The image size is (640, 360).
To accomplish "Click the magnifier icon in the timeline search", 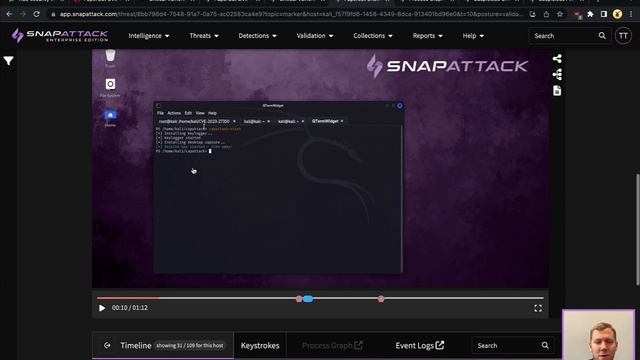I will (545, 345).
